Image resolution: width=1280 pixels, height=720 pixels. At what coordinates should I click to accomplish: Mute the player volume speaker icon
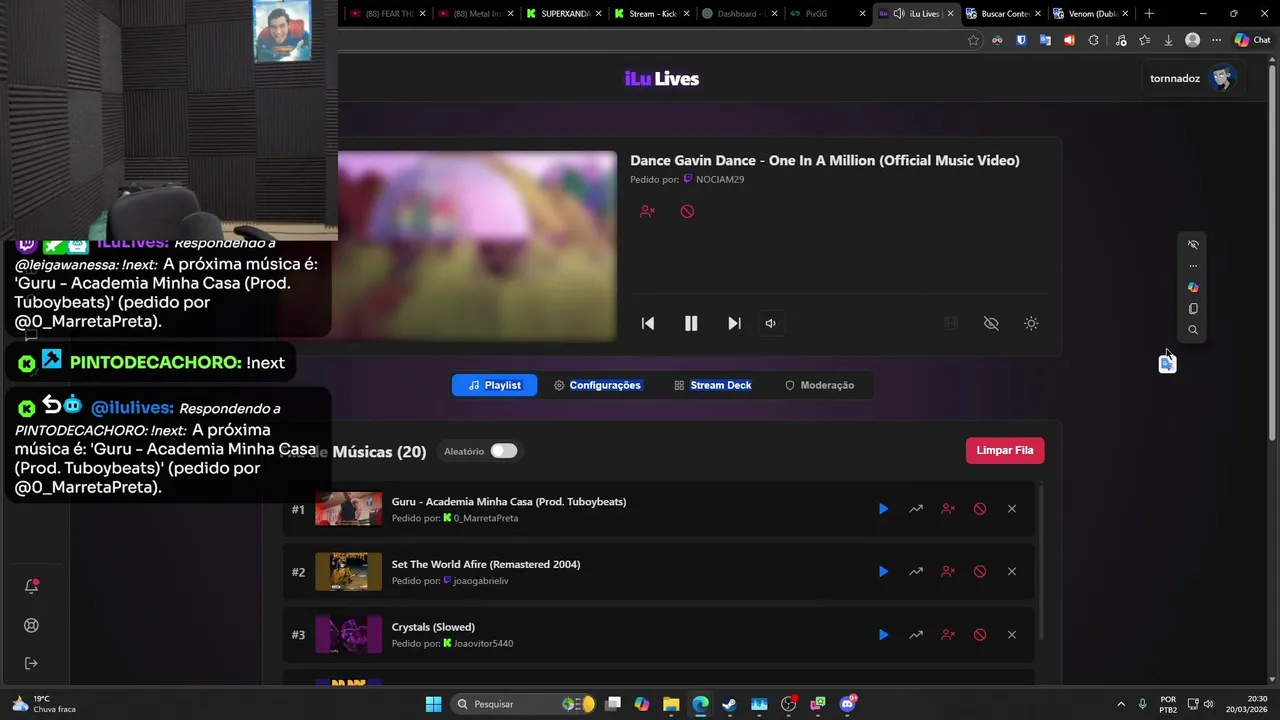click(770, 323)
